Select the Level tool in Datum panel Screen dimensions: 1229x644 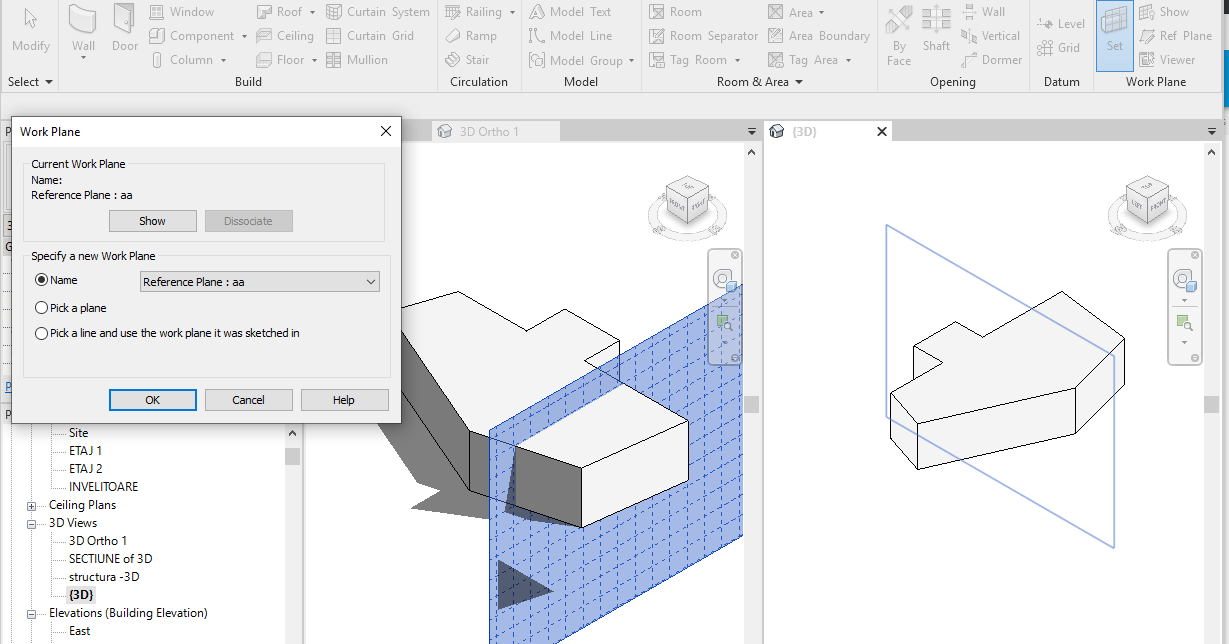click(1061, 22)
